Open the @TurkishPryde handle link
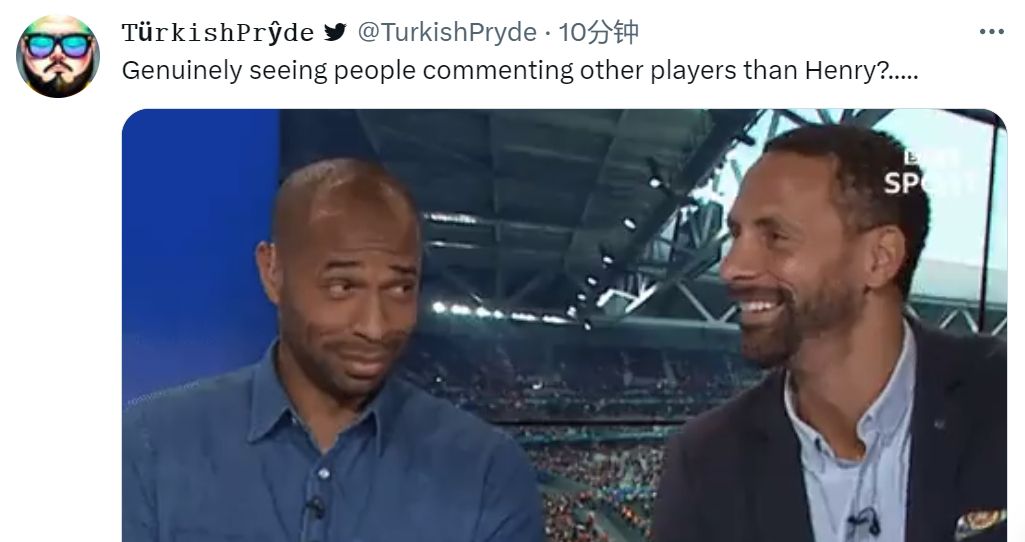This screenshot has width=1025, height=542. 447,32
